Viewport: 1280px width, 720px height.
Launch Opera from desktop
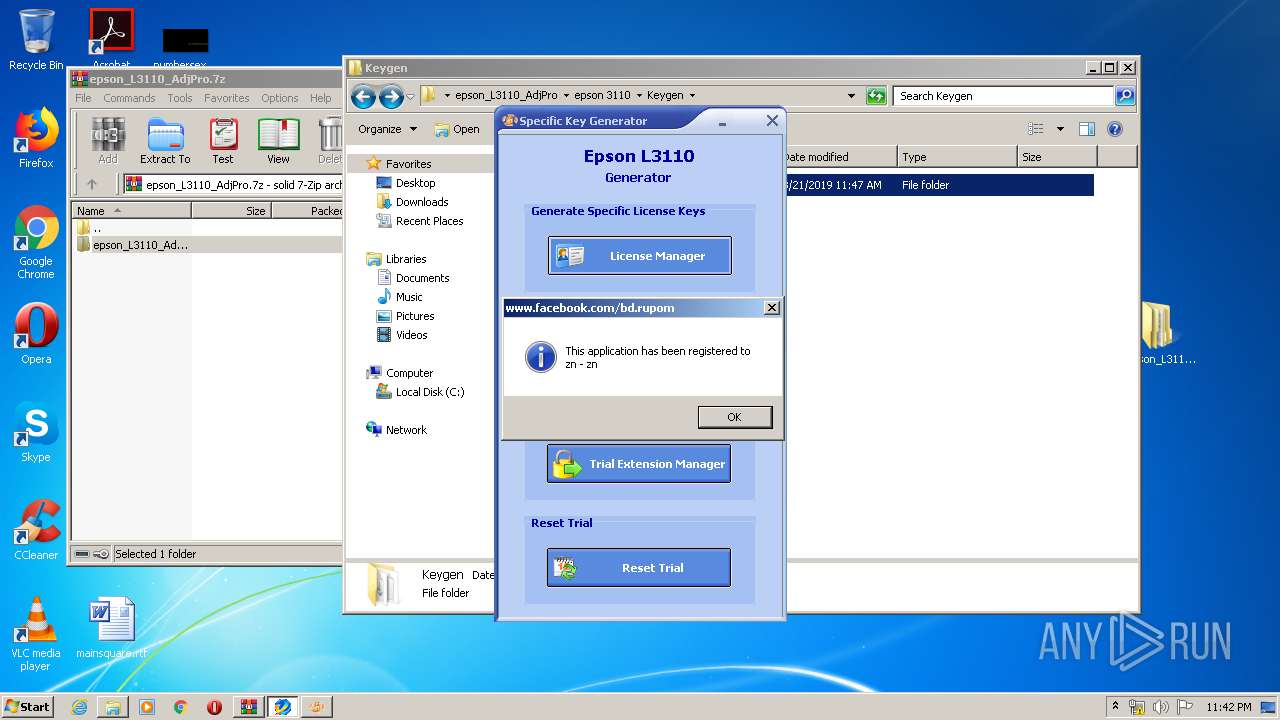point(36,334)
